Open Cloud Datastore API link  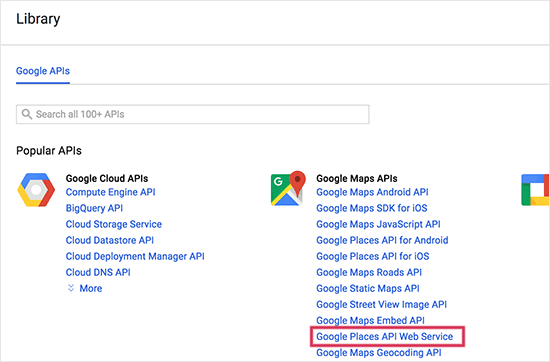(x=110, y=240)
